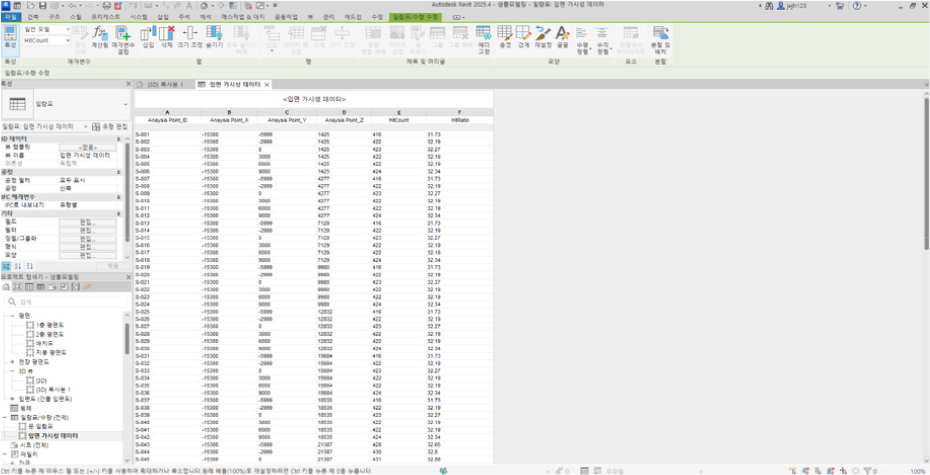This screenshot has width=930, height=475.
Task: Collapse the 3D 뷰 tree node
Action: 13,371
